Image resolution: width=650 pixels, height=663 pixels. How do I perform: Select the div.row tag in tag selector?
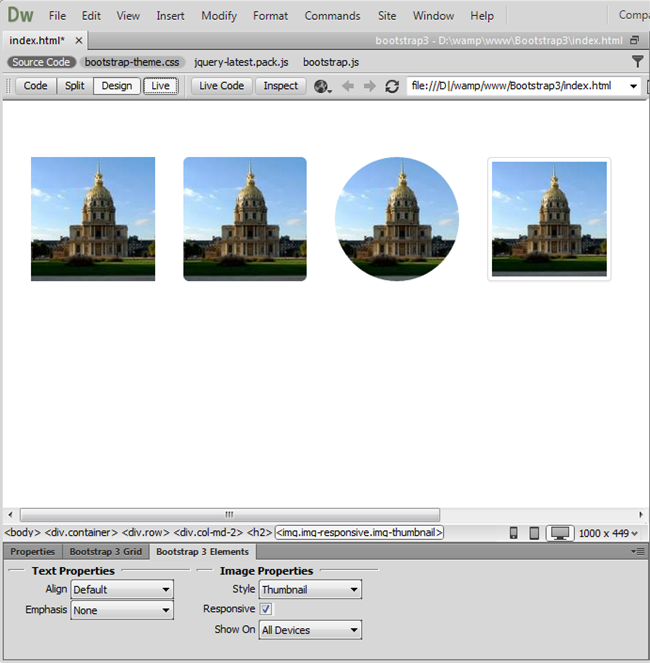[x=145, y=532]
